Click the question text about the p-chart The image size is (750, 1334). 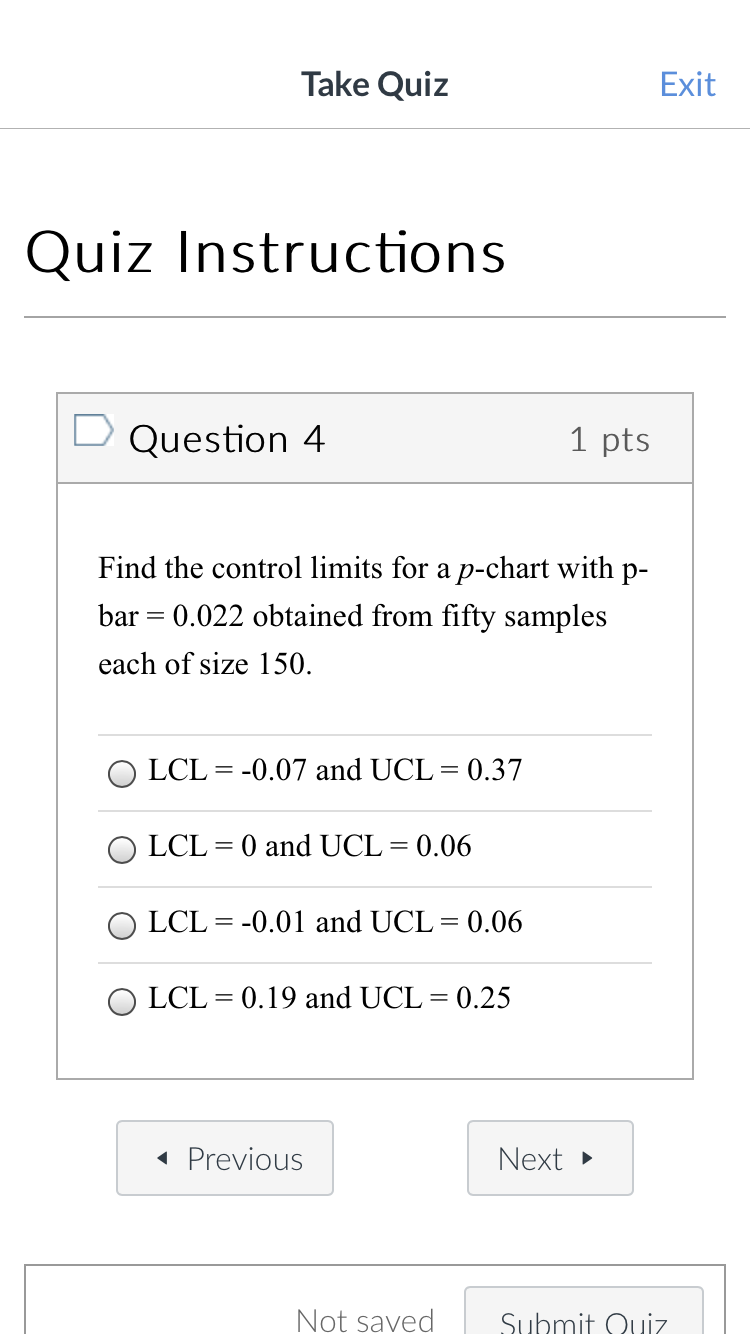[373, 615]
